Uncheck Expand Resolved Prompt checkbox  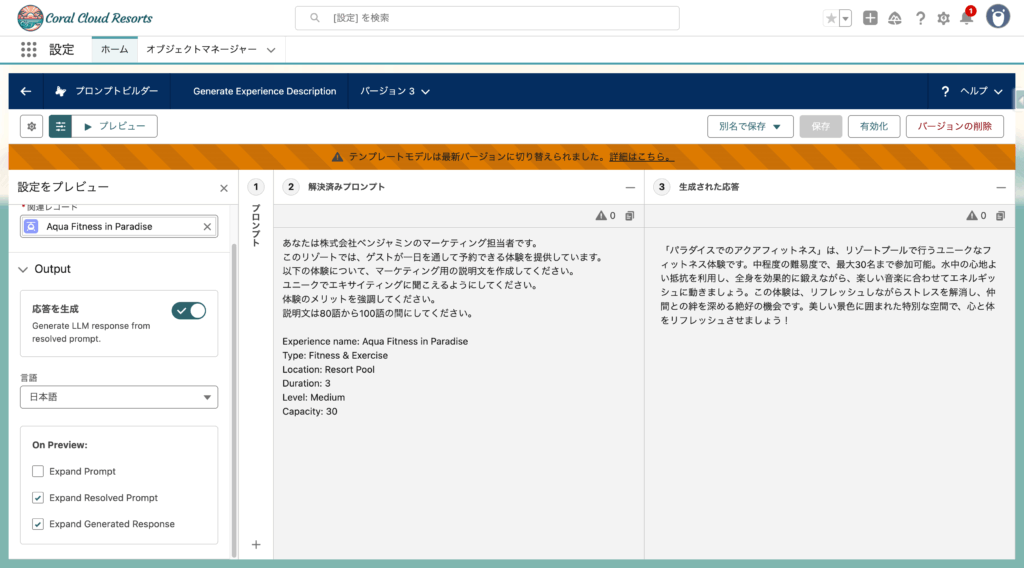(38, 498)
